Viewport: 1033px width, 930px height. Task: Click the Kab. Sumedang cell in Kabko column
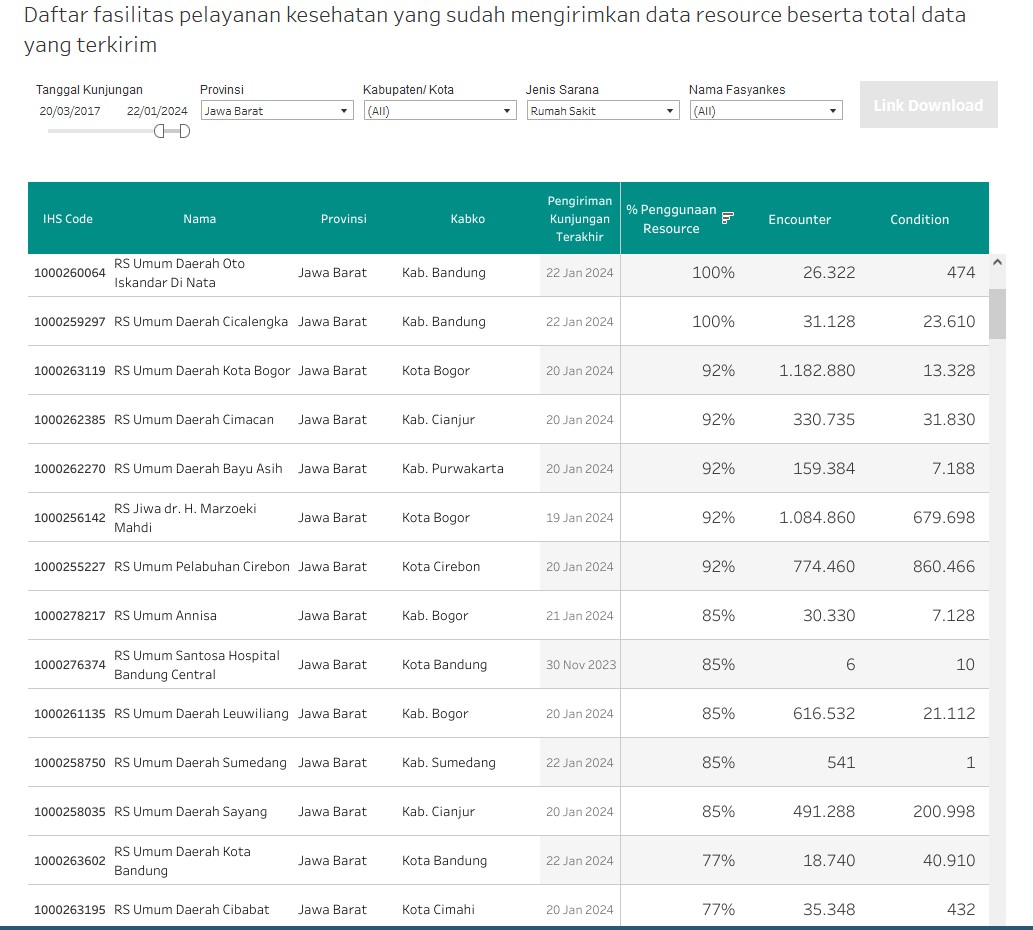click(x=449, y=762)
